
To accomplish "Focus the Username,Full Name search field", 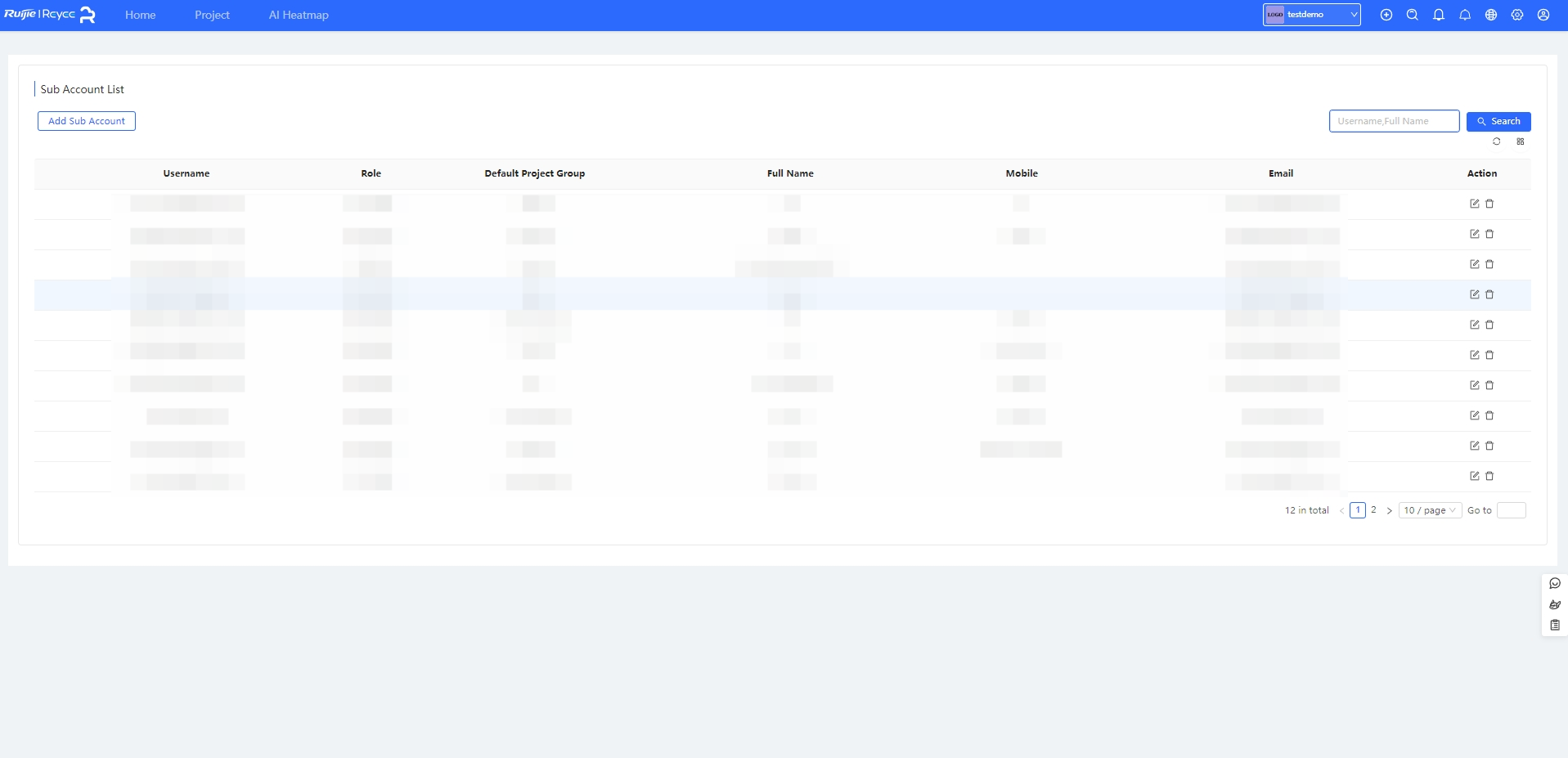I will click(1394, 121).
